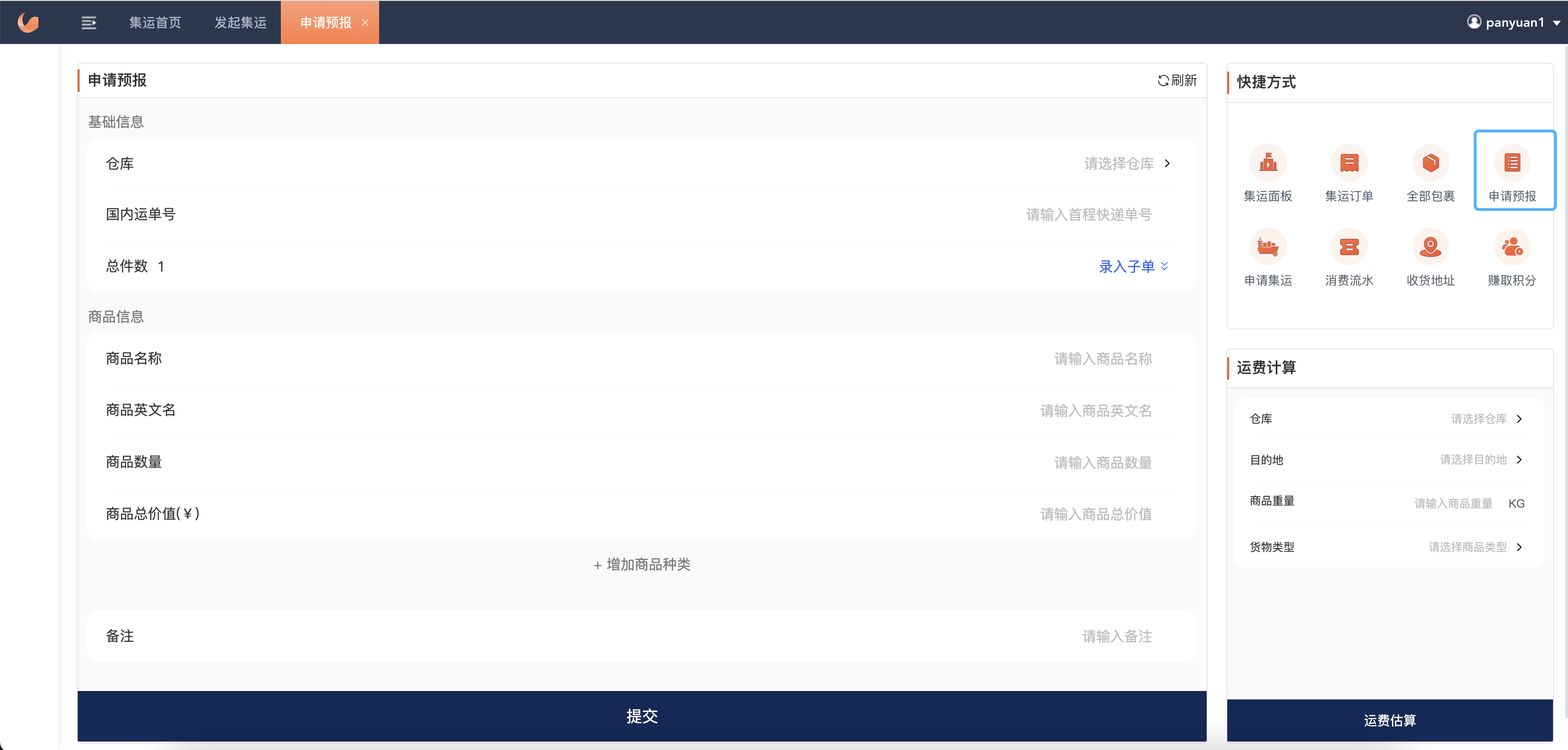
Task: Click the 提交 submit button
Action: (642, 716)
